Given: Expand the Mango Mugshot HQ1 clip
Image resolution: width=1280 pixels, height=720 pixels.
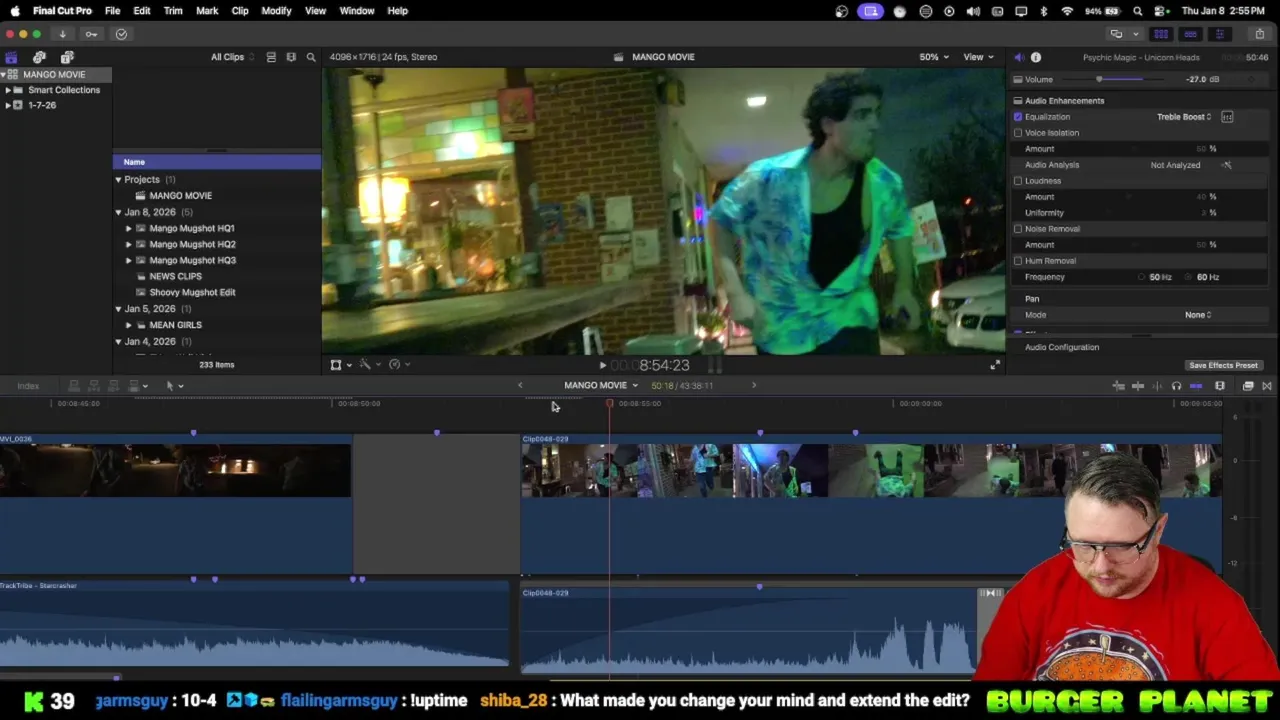Looking at the screenshot, I should (128, 228).
